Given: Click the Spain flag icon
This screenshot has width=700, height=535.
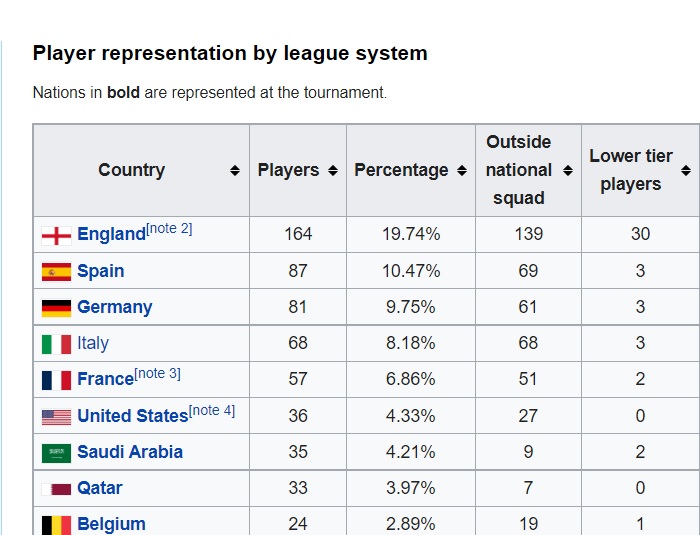Looking at the screenshot, I should coord(56,271).
